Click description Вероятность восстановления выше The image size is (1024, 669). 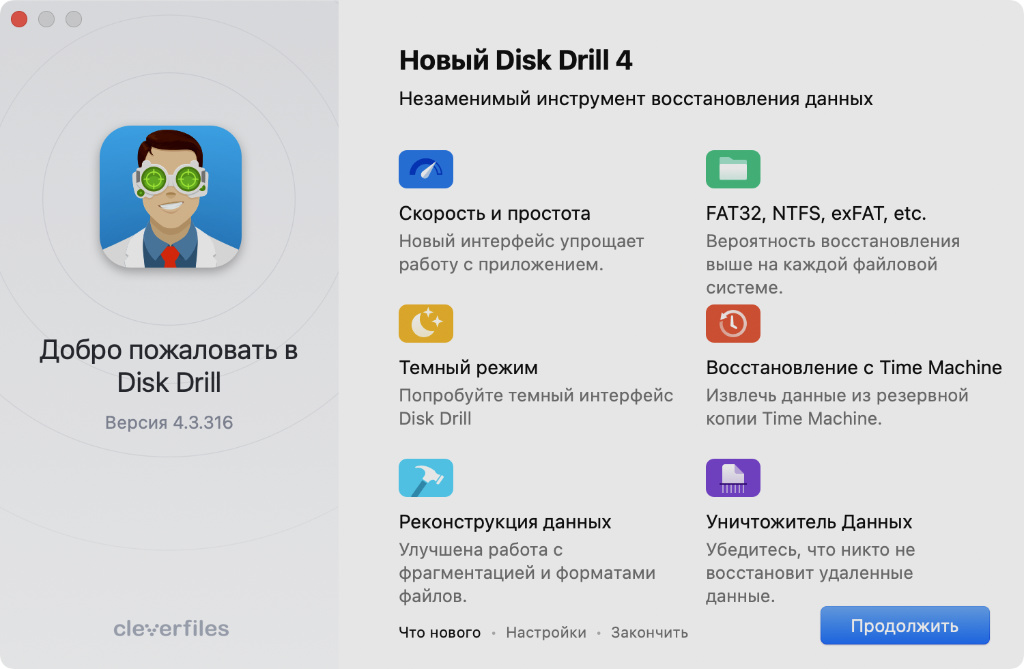pyautogui.click(x=833, y=264)
